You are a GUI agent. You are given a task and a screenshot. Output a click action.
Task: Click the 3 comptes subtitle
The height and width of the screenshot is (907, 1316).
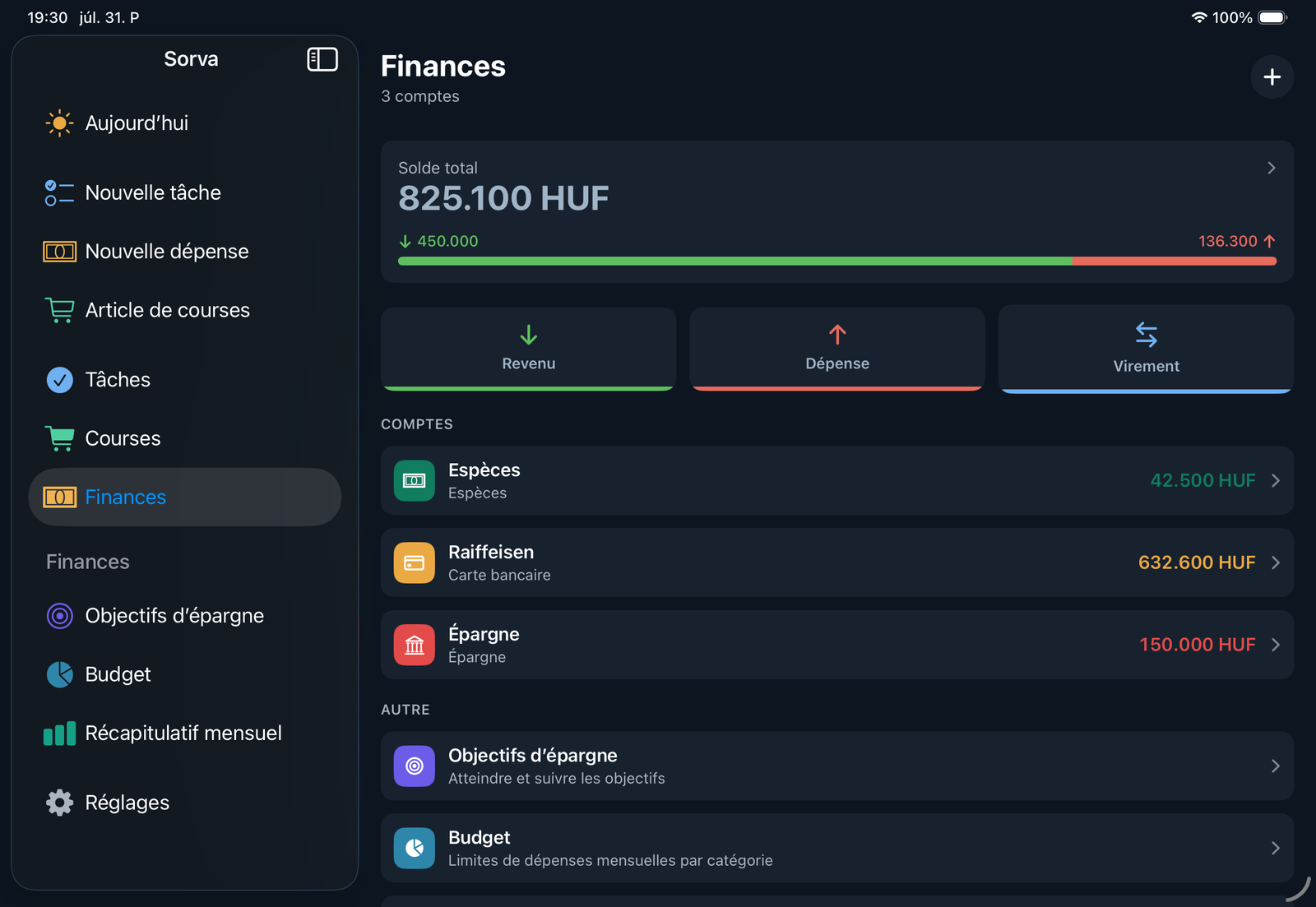[x=420, y=96]
